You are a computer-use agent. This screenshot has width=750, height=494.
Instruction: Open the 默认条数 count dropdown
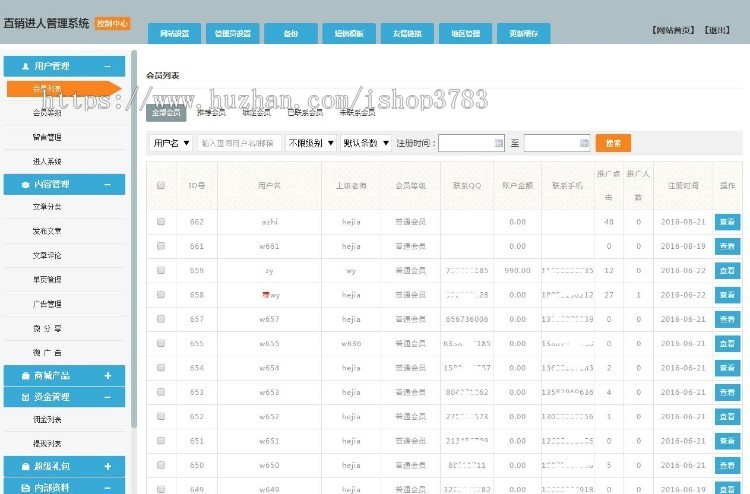click(x=366, y=143)
